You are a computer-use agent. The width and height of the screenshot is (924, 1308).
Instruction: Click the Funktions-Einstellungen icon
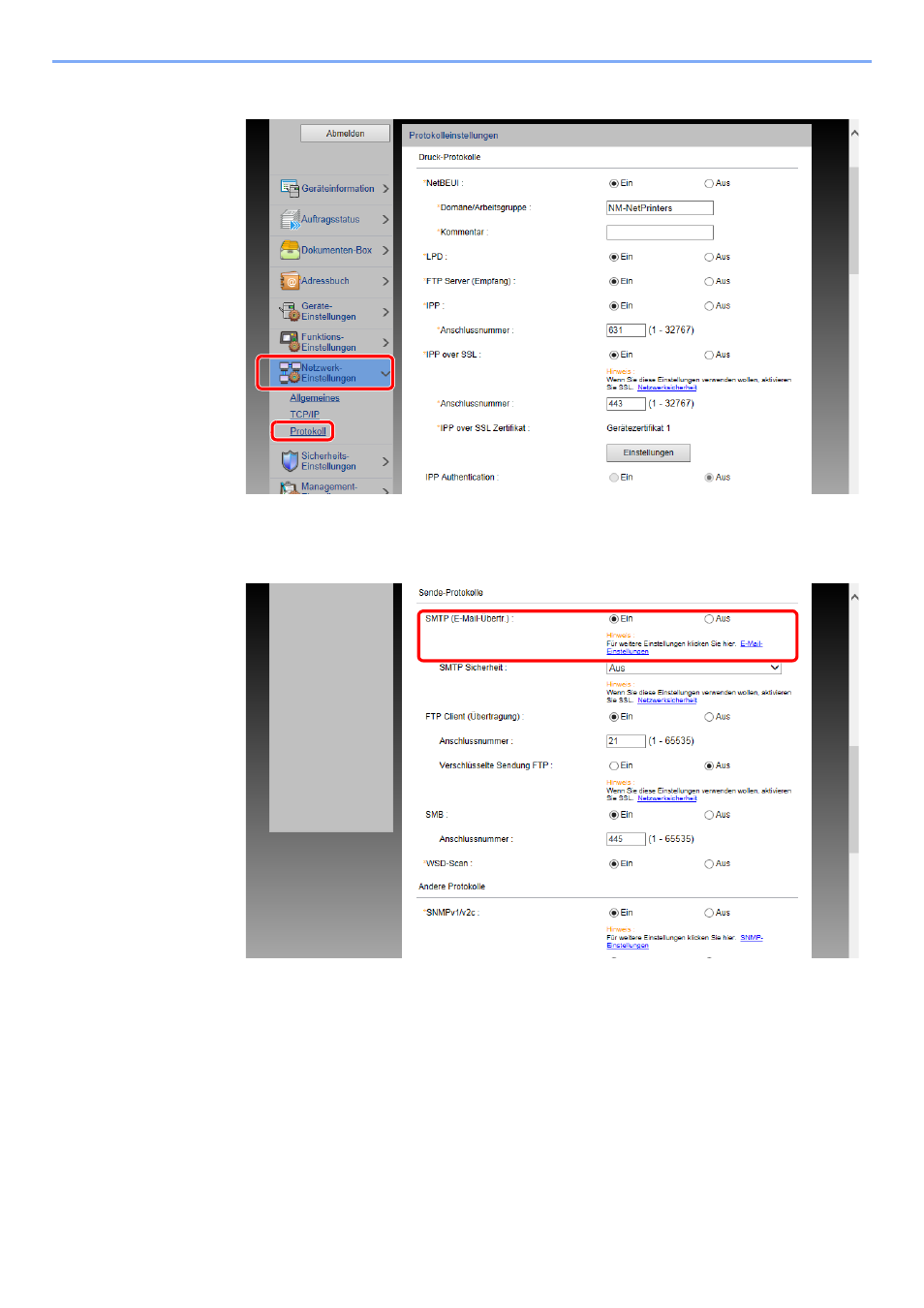coord(289,342)
